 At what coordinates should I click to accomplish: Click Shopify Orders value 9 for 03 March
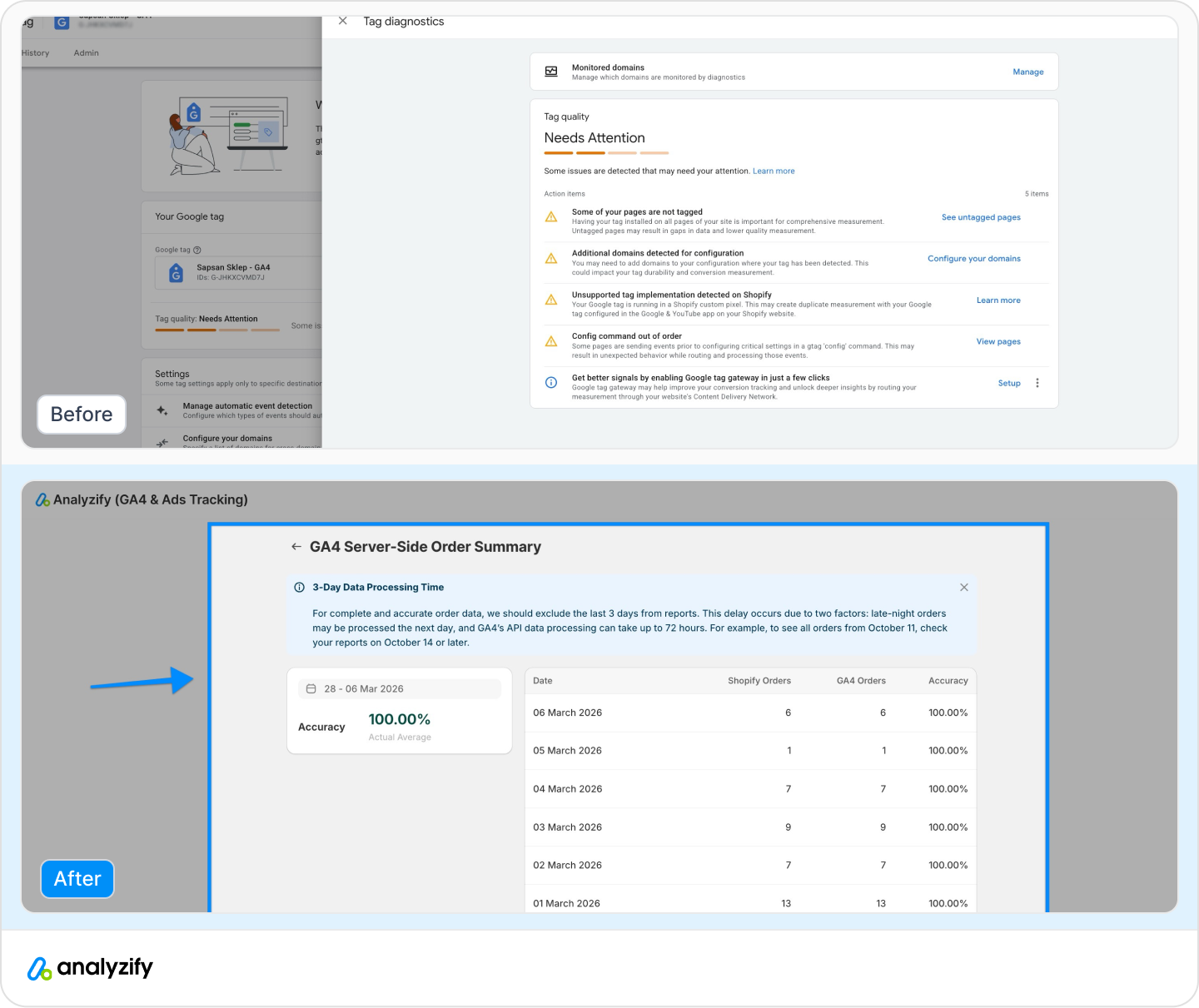click(789, 827)
